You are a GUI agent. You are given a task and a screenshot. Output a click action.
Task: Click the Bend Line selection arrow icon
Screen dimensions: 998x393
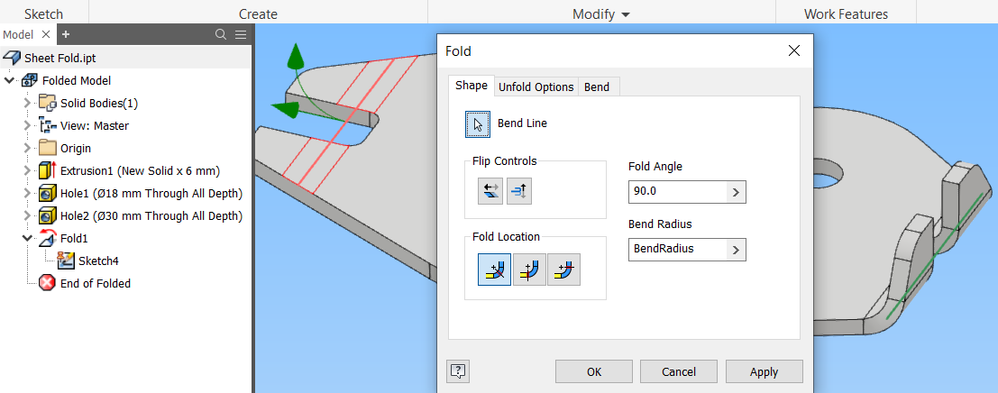coord(477,124)
